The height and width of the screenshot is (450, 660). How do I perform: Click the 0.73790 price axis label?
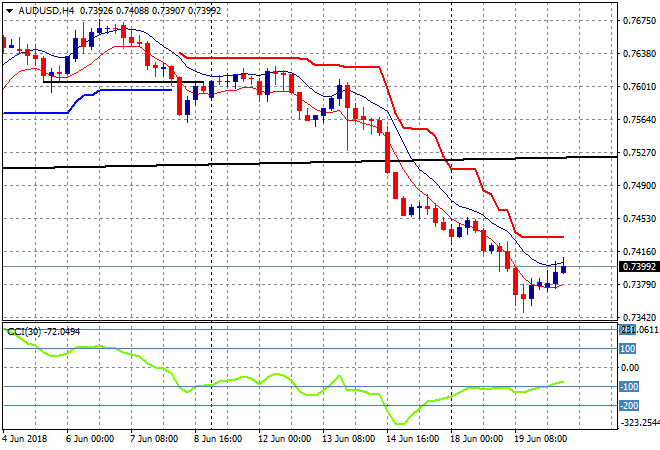pyautogui.click(x=639, y=285)
